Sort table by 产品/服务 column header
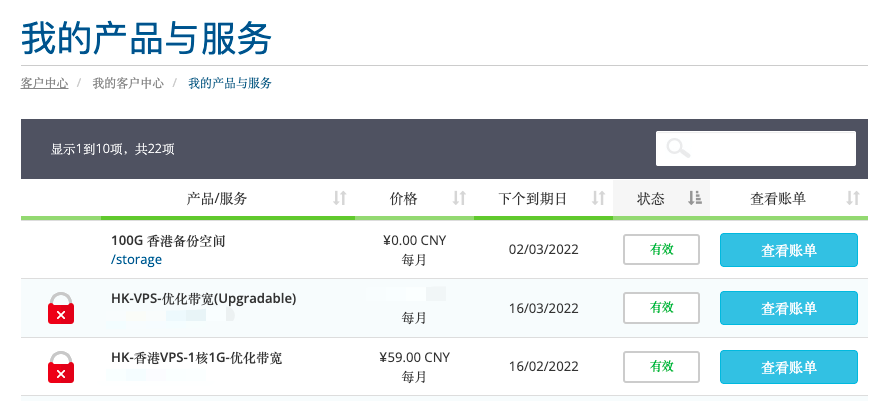 [217, 199]
